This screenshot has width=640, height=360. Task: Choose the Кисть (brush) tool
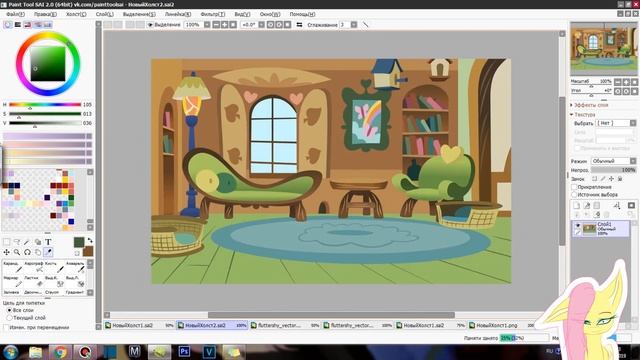pos(55,267)
